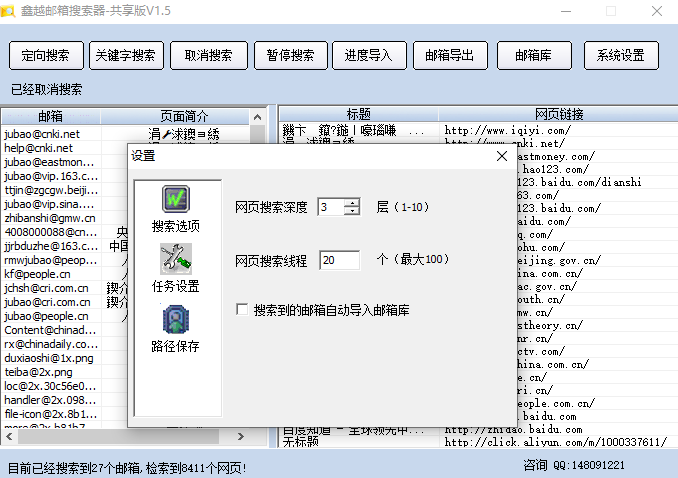Click the 咨询 QQ:148091221 status text
The width and height of the screenshot is (678, 478).
coord(574,465)
